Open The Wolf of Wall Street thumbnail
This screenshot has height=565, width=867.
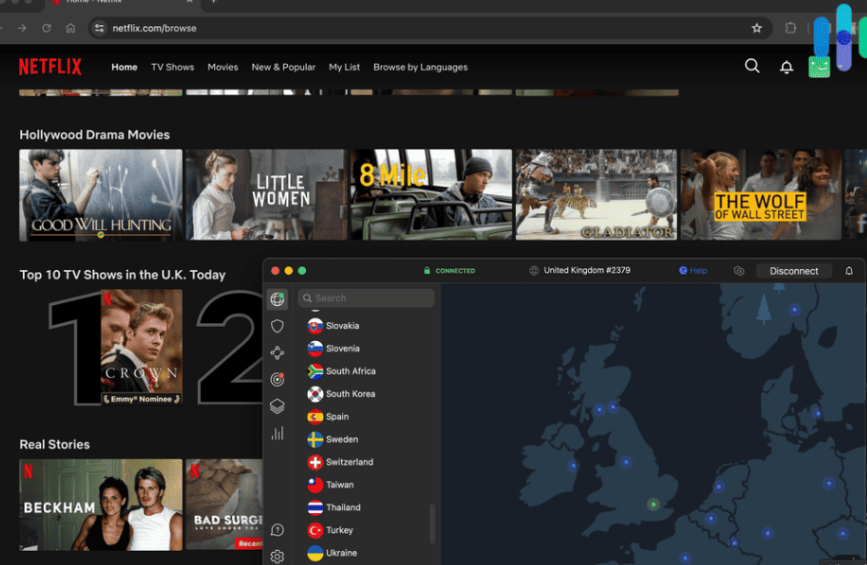point(761,195)
